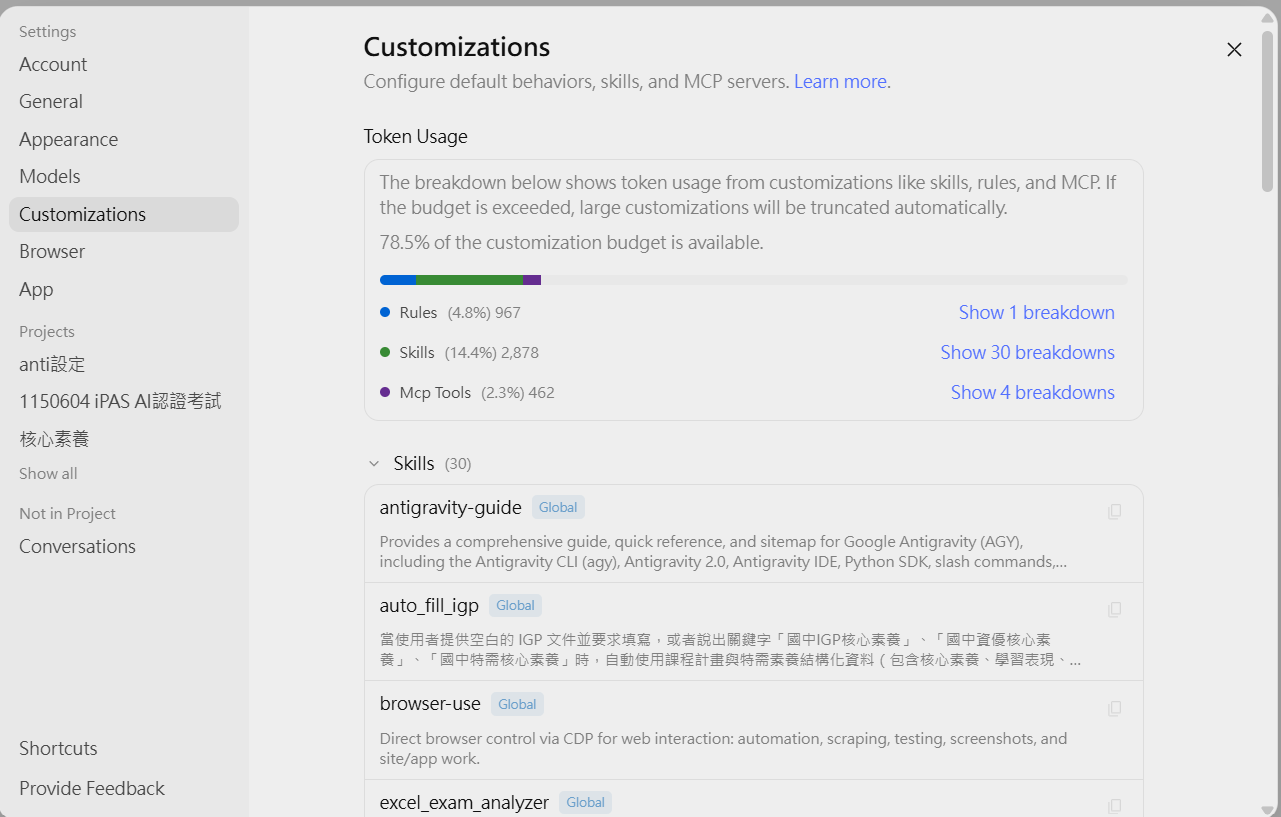Click the copy icon for the browser-use skill
The width and height of the screenshot is (1281, 817).
tap(1114, 708)
